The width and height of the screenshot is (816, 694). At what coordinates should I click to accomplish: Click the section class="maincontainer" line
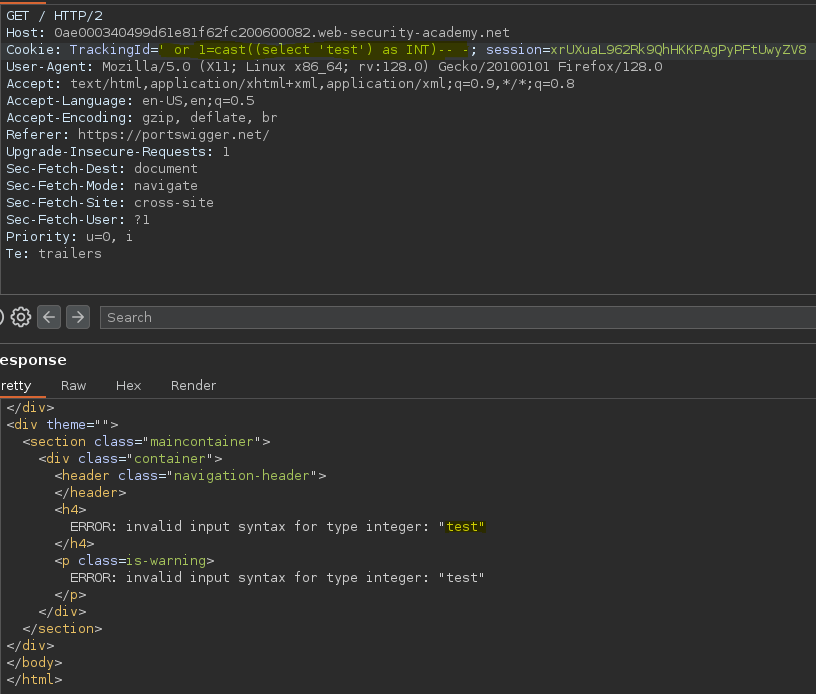tap(147, 442)
